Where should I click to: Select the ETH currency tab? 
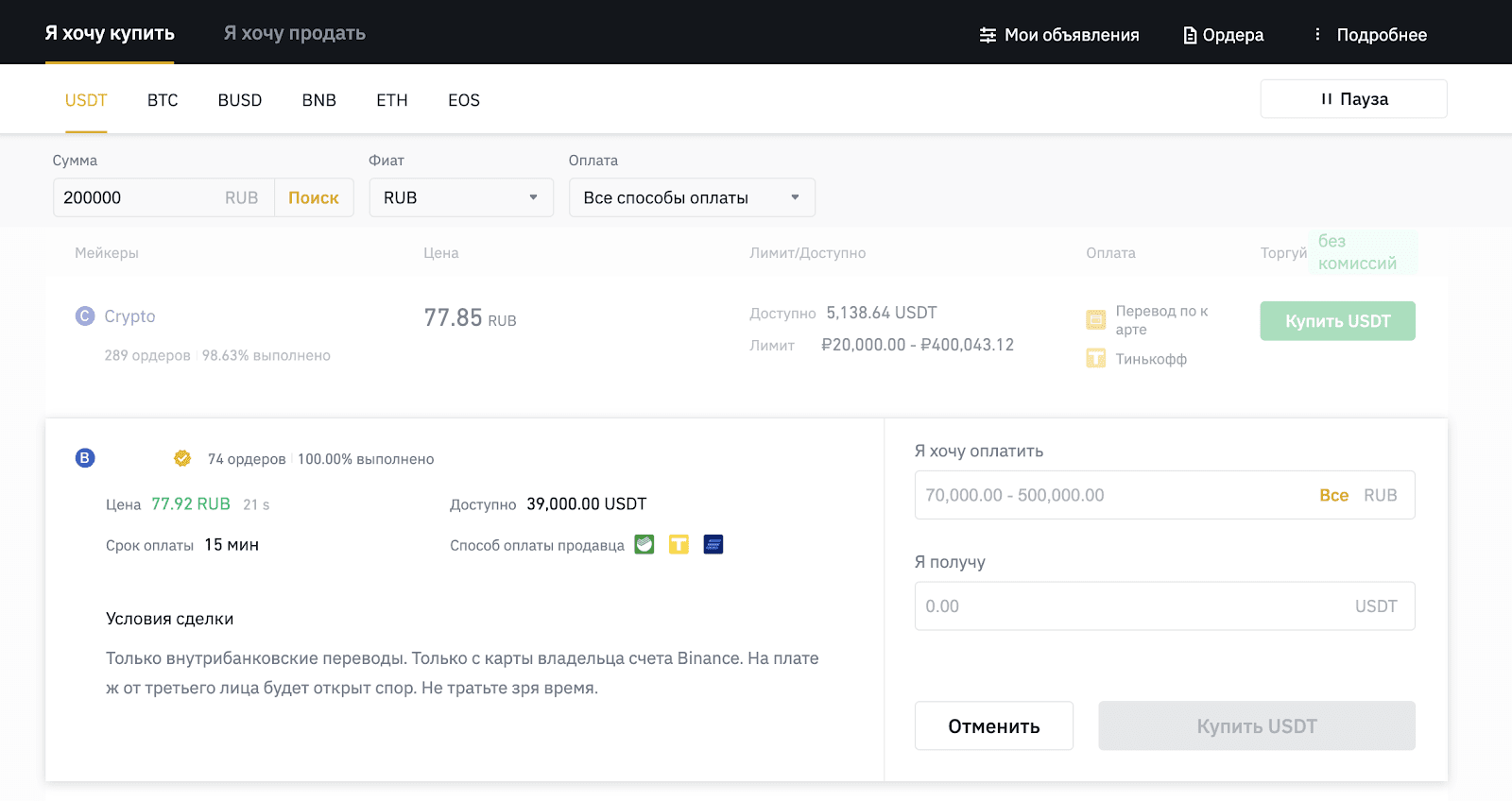tap(392, 100)
